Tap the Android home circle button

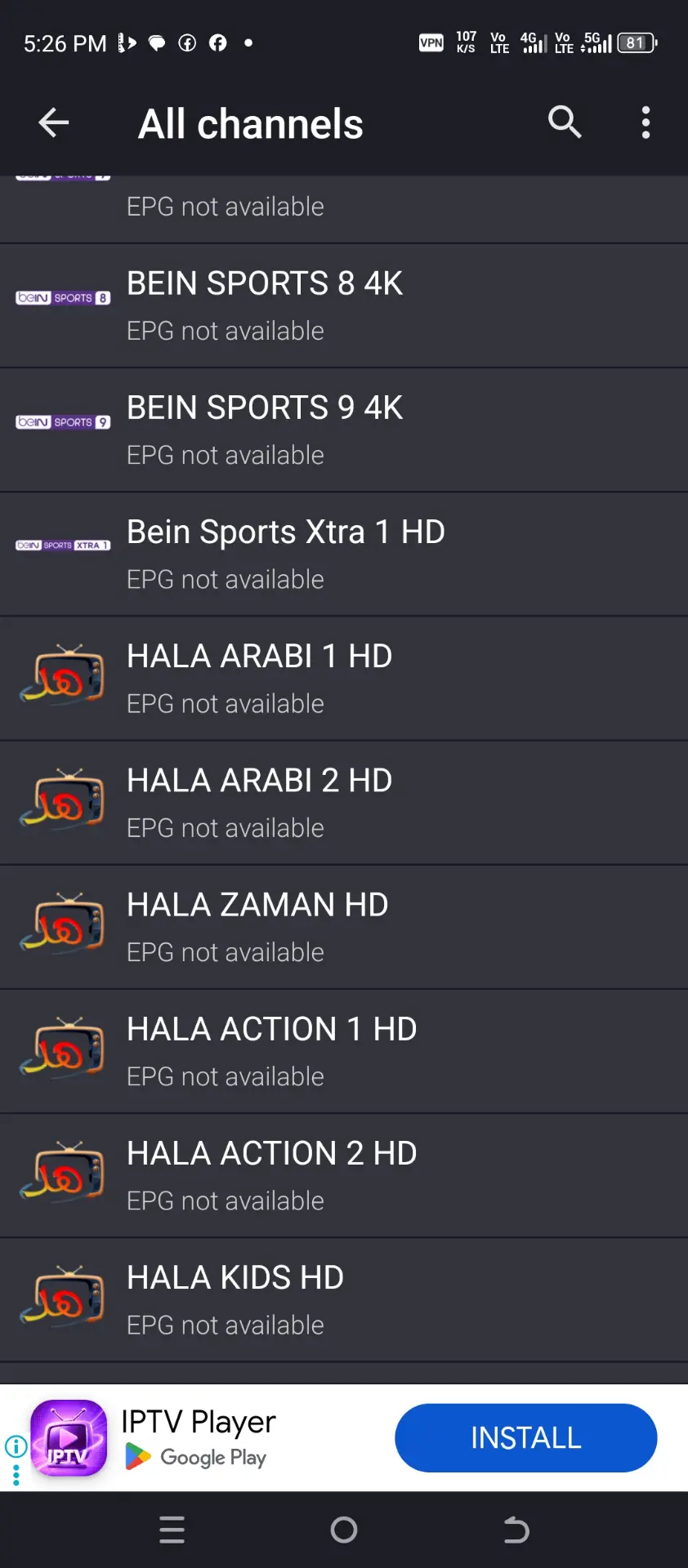[344, 1530]
